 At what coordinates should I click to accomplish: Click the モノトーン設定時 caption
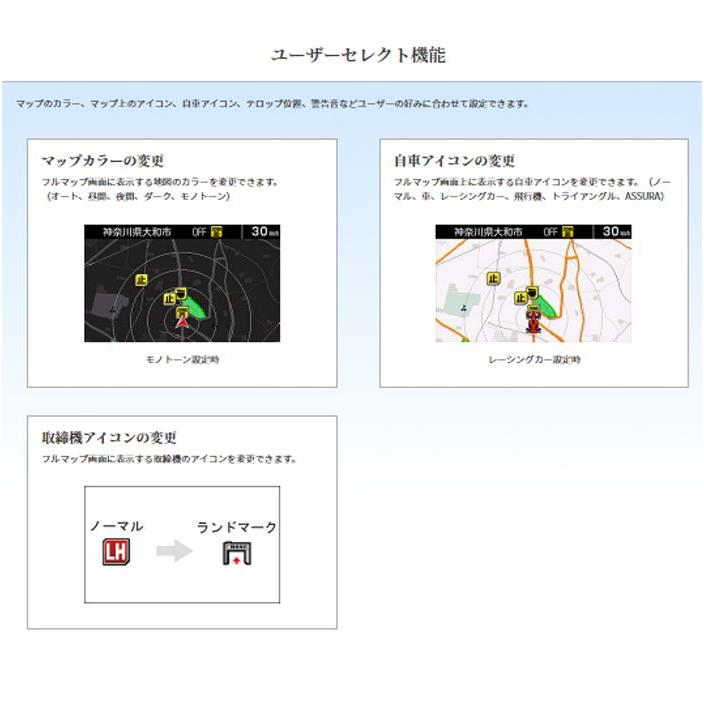[x=183, y=359]
